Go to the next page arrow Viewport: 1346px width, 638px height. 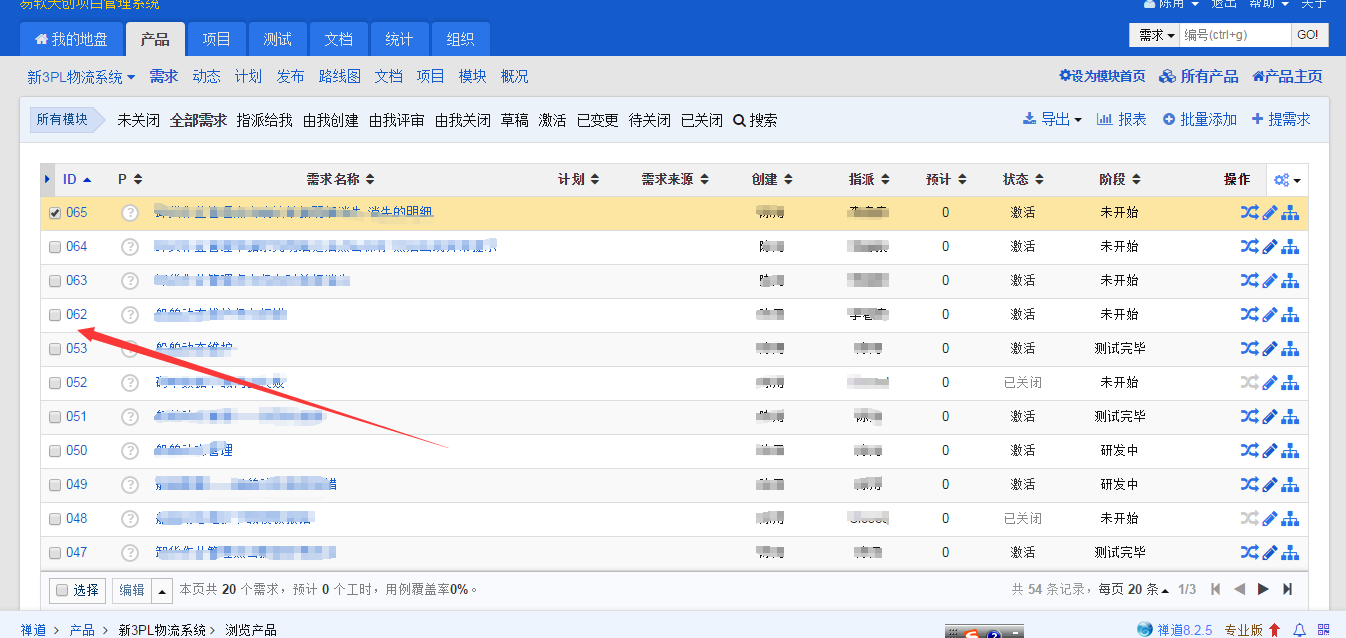pos(1263,589)
